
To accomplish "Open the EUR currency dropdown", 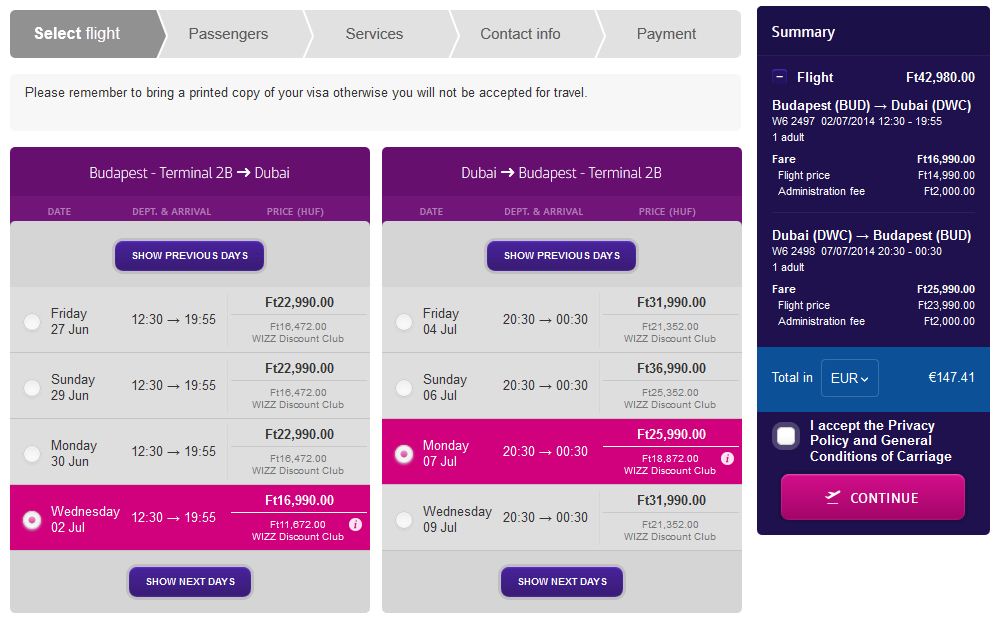I will tap(849, 378).
